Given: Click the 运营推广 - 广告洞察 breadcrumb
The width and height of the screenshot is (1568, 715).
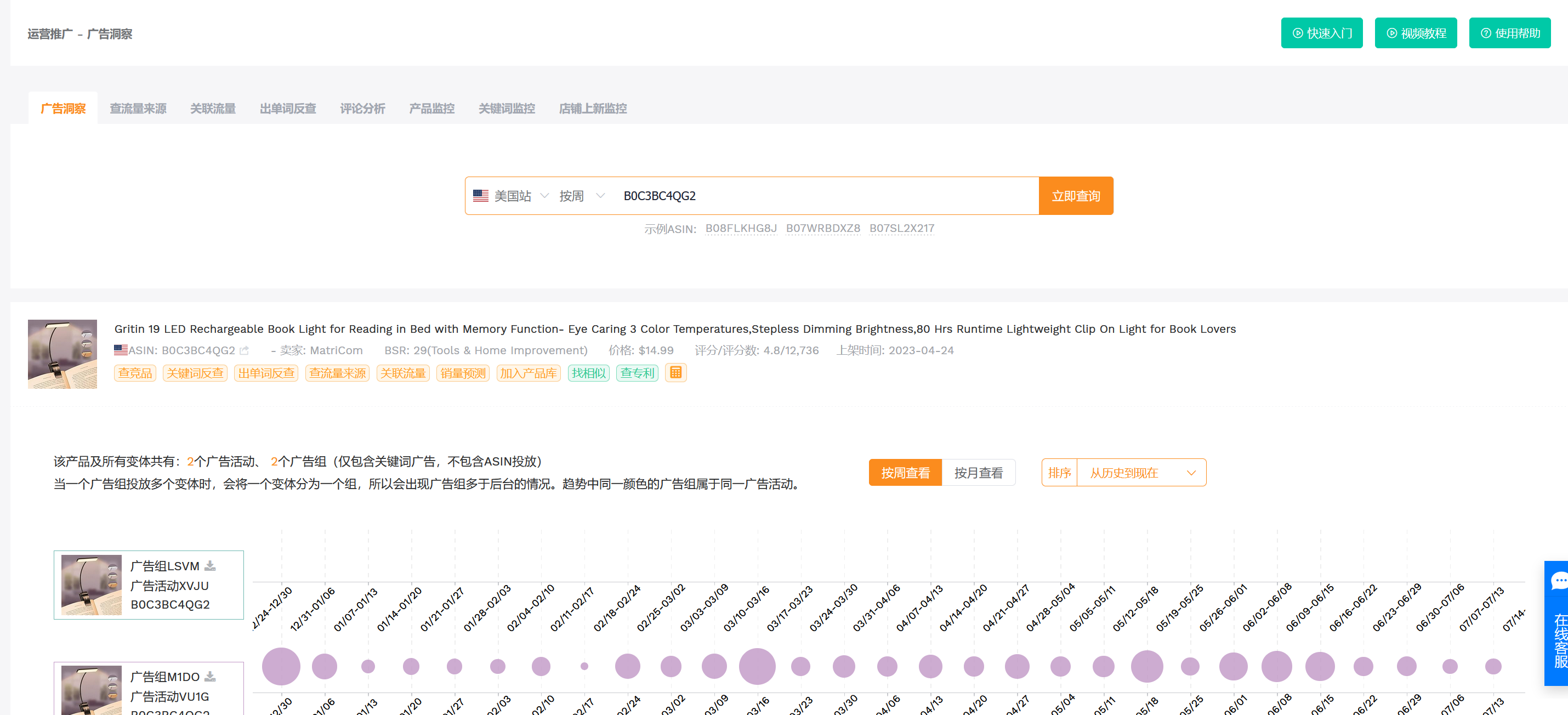Looking at the screenshot, I should click(79, 34).
